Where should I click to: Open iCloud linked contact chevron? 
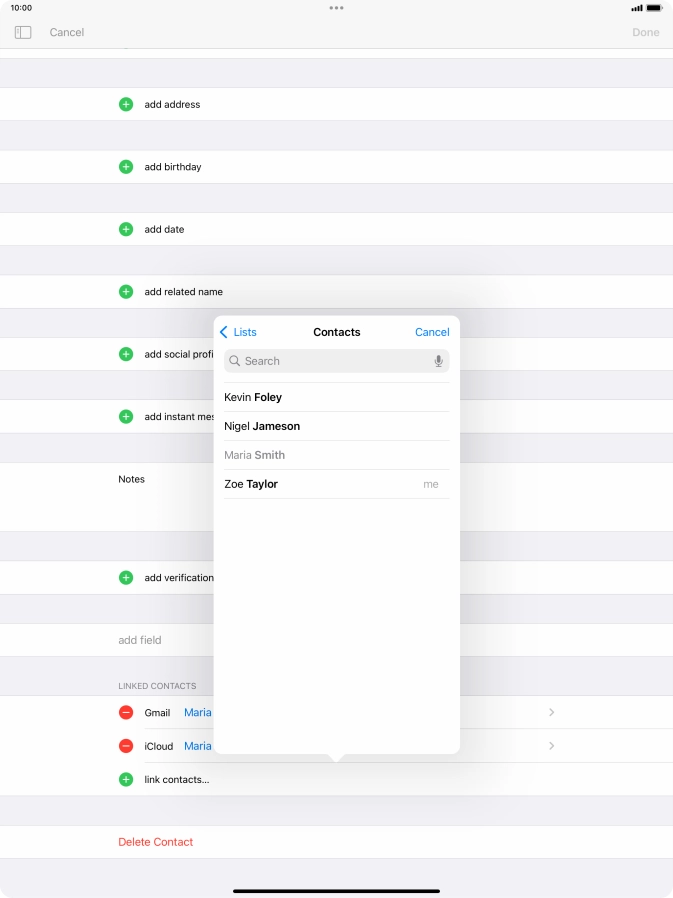coord(551,746)
